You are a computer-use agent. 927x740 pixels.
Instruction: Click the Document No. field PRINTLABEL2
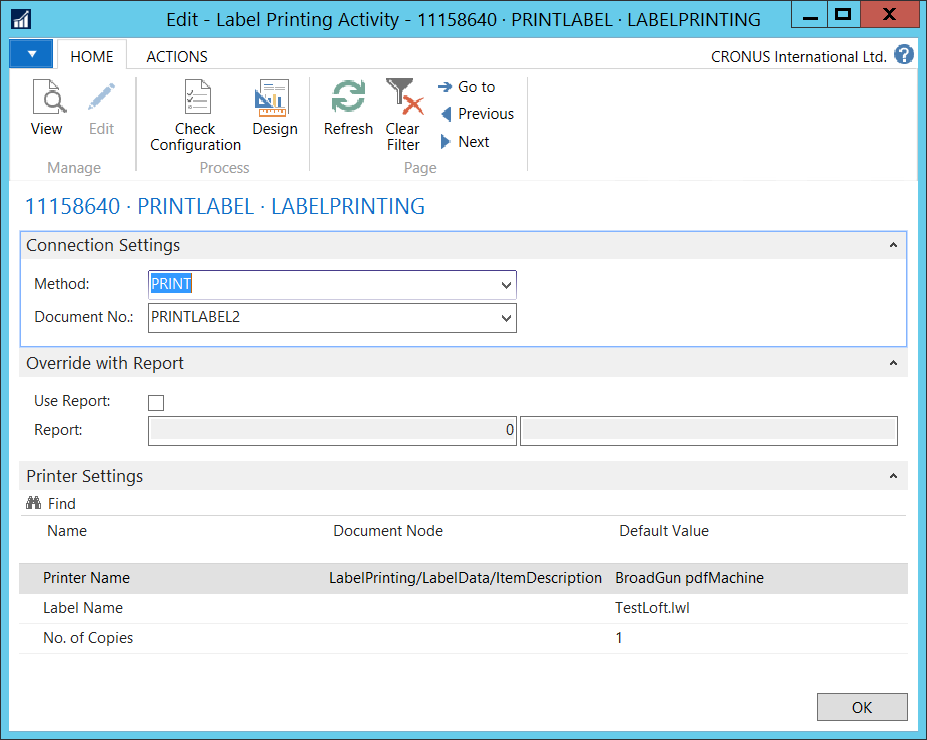click(x=332, y=318)
